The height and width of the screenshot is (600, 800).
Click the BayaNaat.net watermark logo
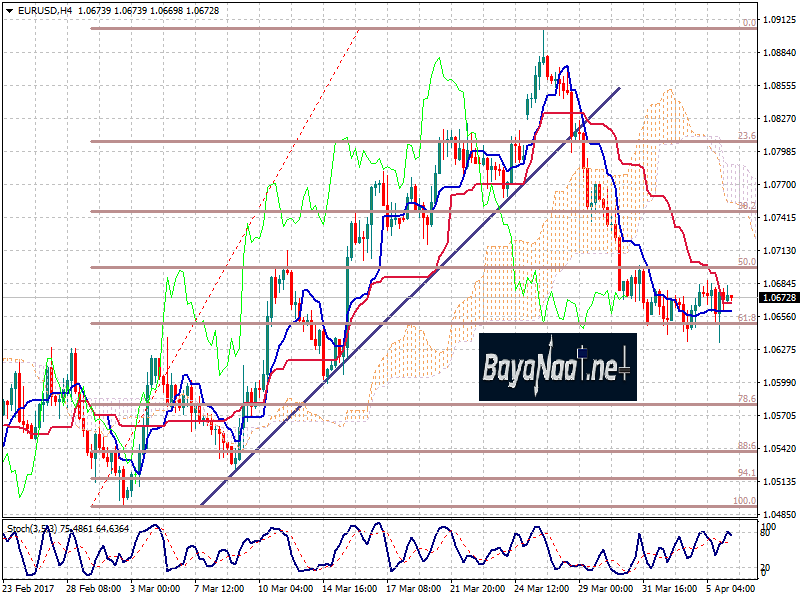point(556,366)
